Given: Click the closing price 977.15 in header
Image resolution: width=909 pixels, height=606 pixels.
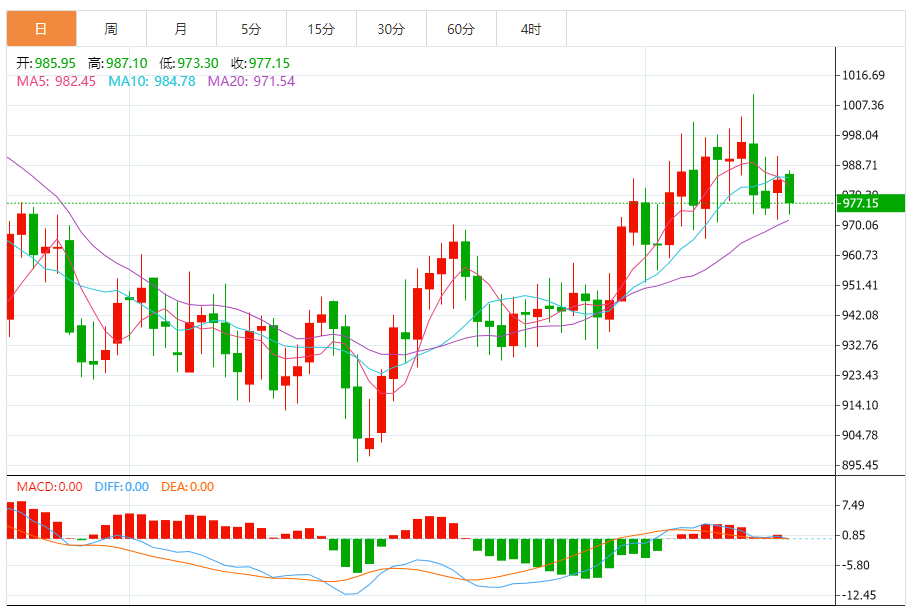Looking at the screenshot, I should click(x=270, y=63).
